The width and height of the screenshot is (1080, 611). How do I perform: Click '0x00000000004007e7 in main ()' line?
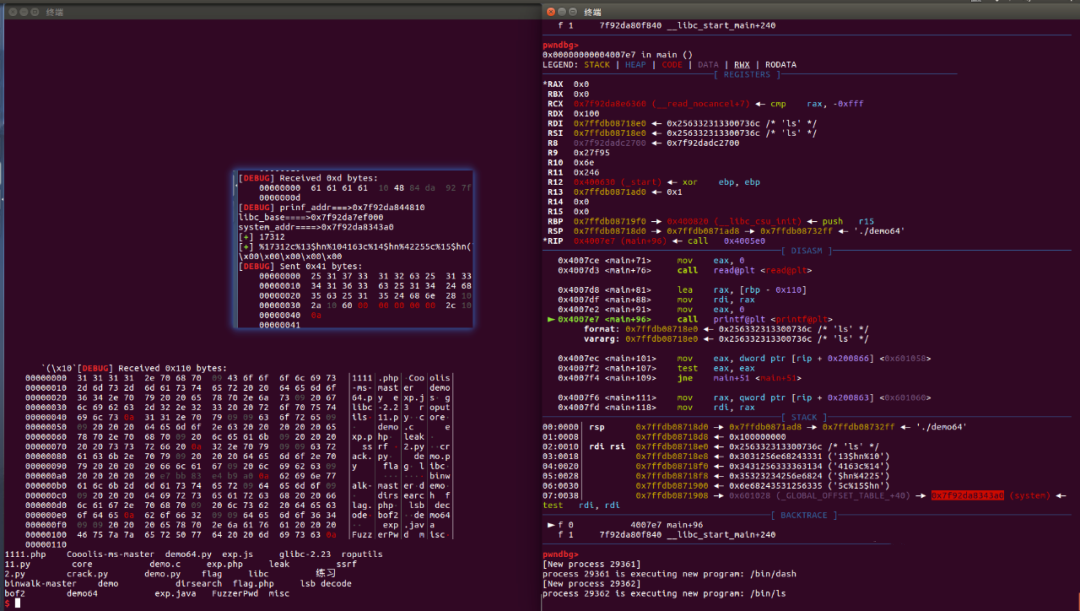617,55
